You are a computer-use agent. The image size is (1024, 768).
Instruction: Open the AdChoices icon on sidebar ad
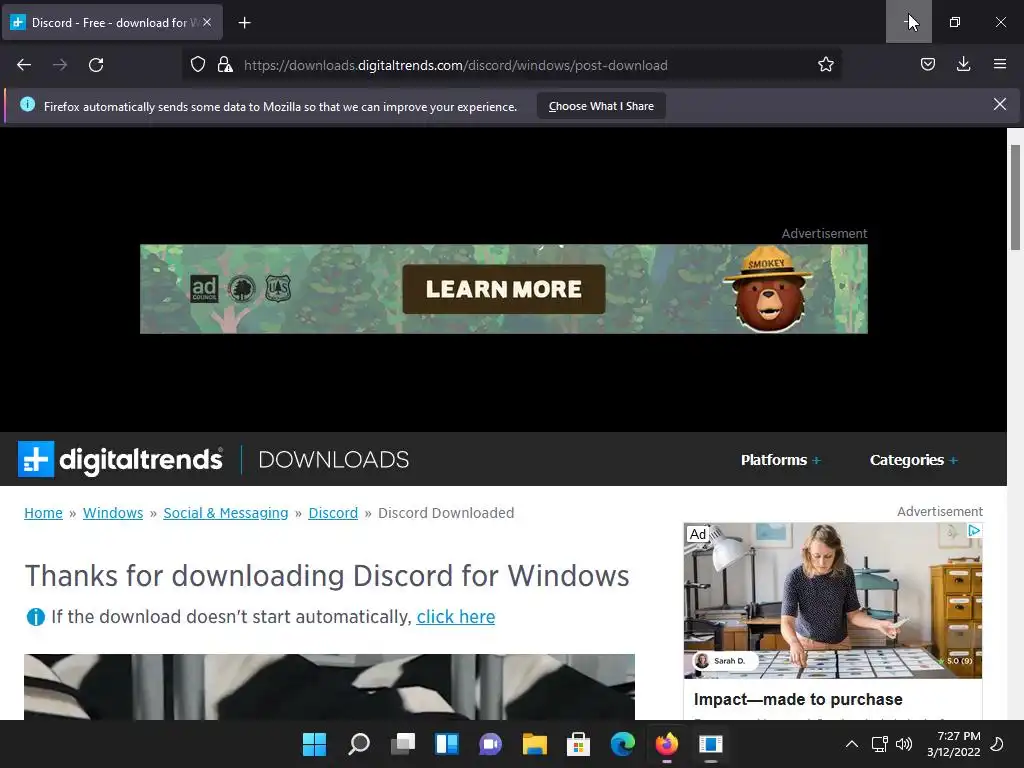coord(974,531)
